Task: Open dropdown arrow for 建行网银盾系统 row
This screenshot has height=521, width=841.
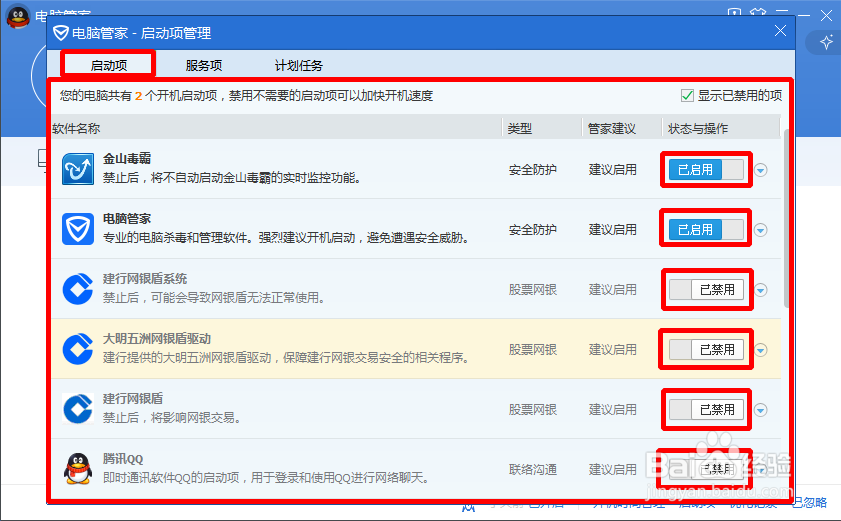Action: [x=761, y=290]
